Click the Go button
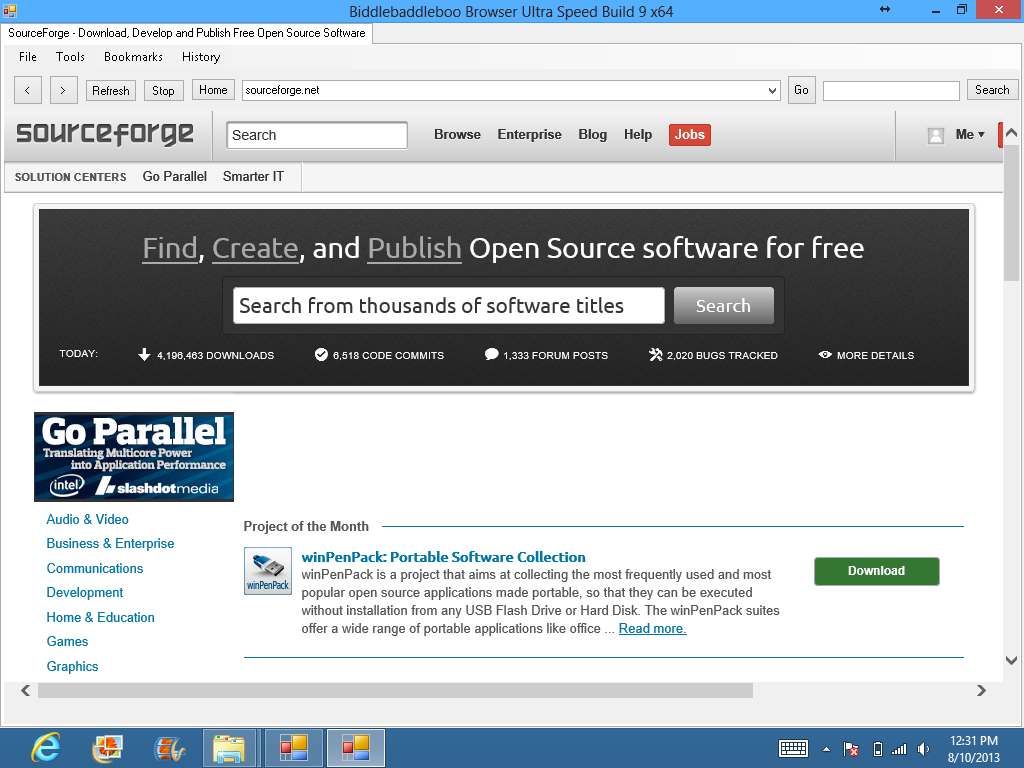Image resolution: width=1024 pixels, height=768 pixels. (x=801, y=89)
